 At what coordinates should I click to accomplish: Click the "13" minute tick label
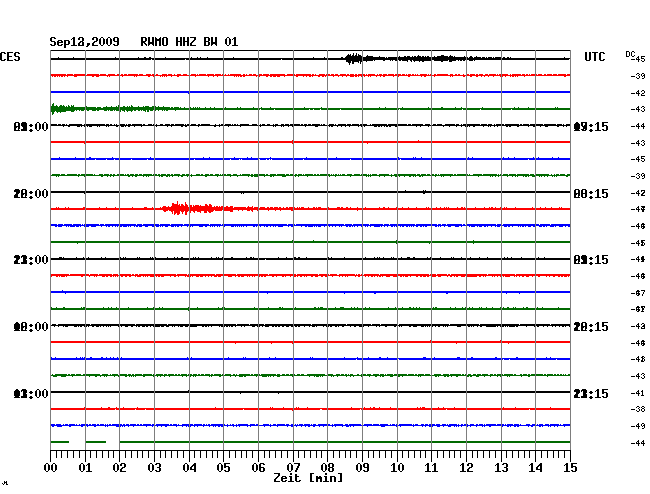pyautogui.click(x=501, y=467)
